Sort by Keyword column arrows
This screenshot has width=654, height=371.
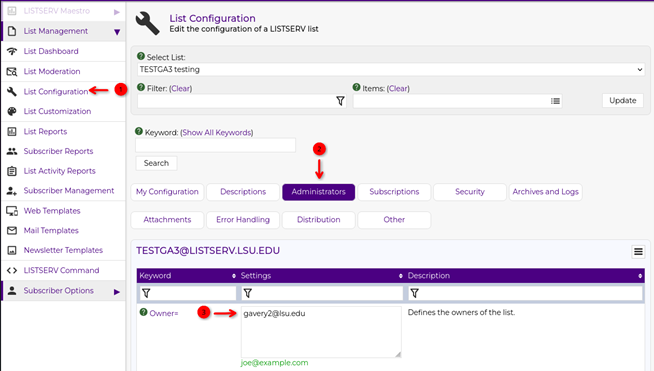click(x=234, y=276)
